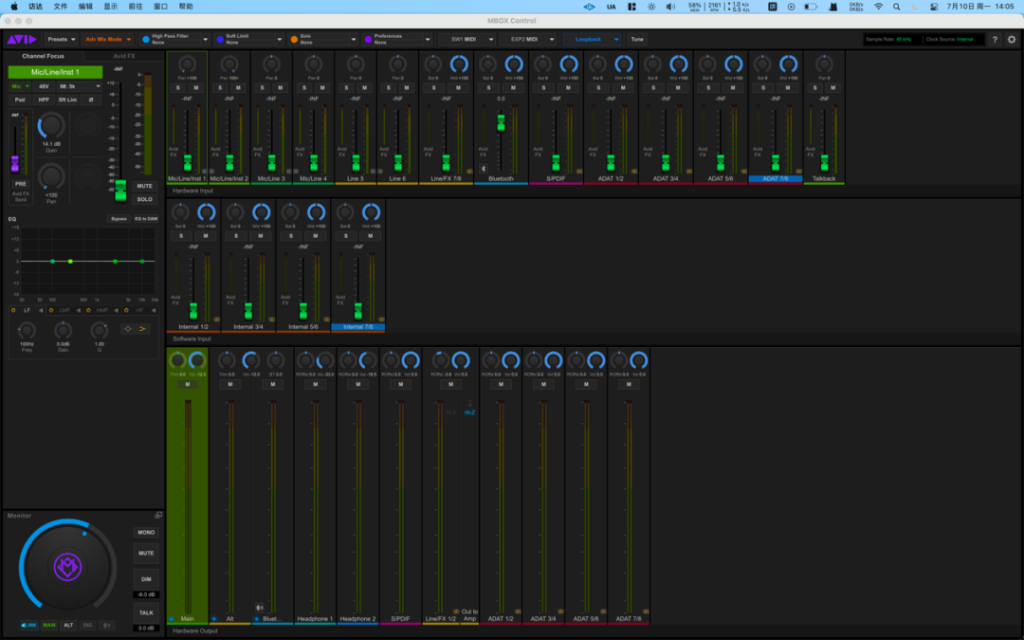The height and width of the screenshot is (640, 1024).
Task: Click the purple logo on monitor knob
Action: tap(67, 567)
